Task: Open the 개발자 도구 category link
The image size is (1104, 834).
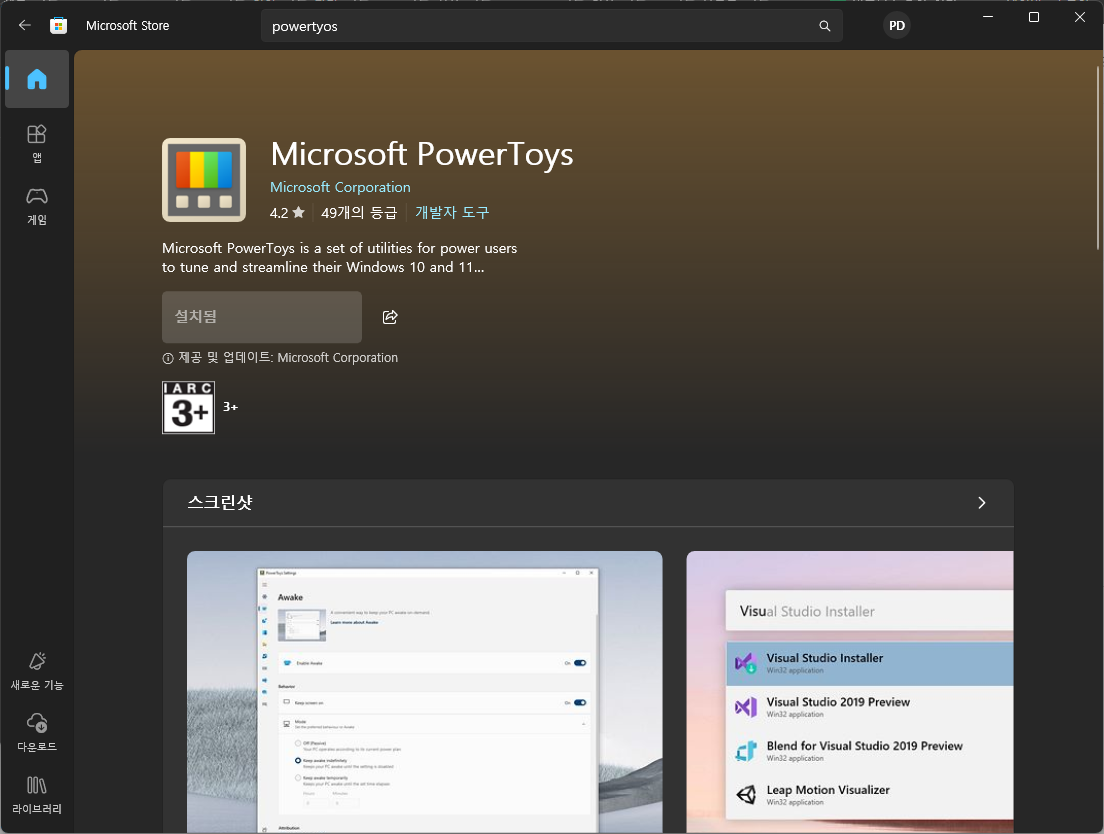Action: [452, 213]
